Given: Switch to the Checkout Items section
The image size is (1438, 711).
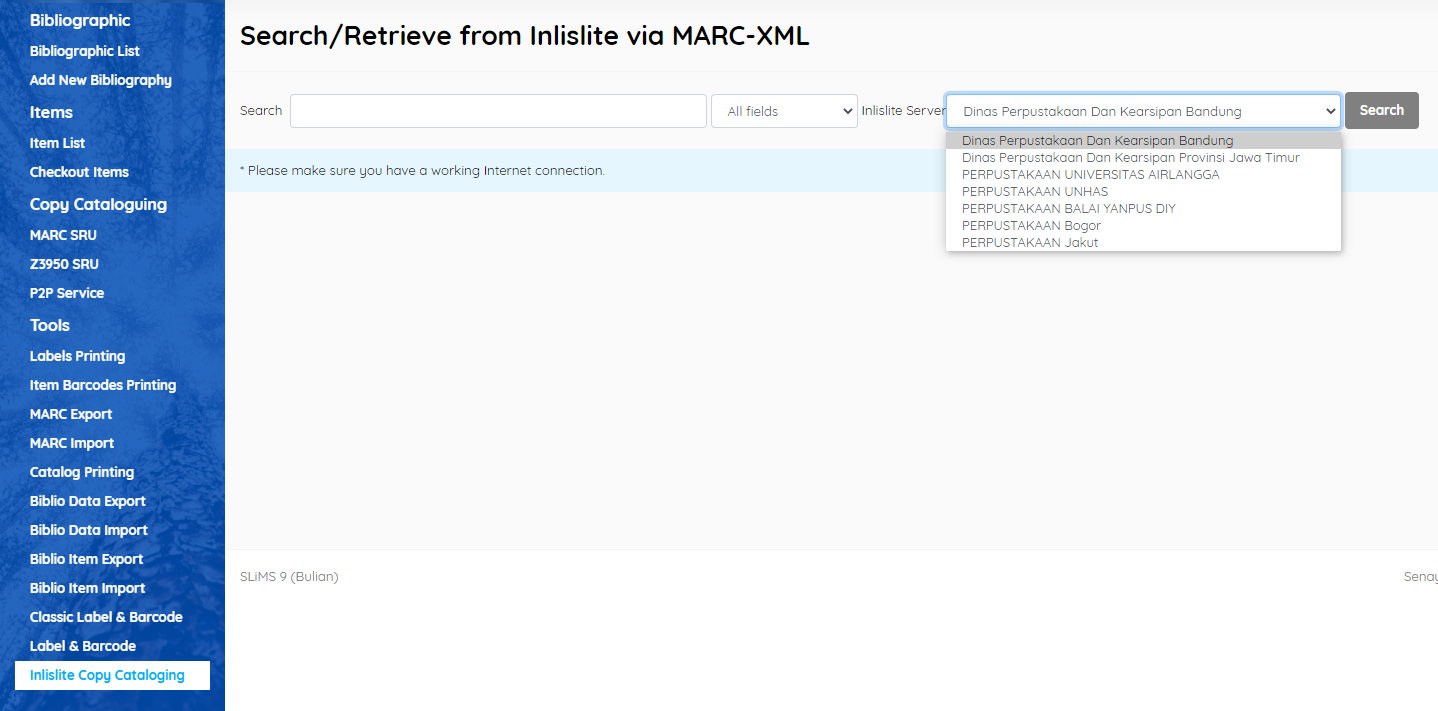Looking at the screenshot, I should [x=79, y=171].
